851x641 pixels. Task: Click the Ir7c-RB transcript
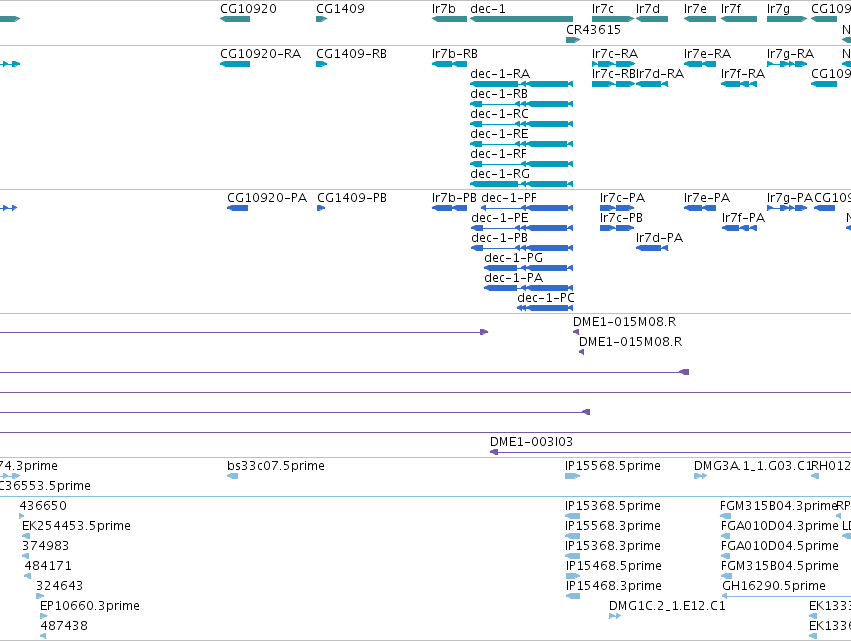tap(613, 84)
